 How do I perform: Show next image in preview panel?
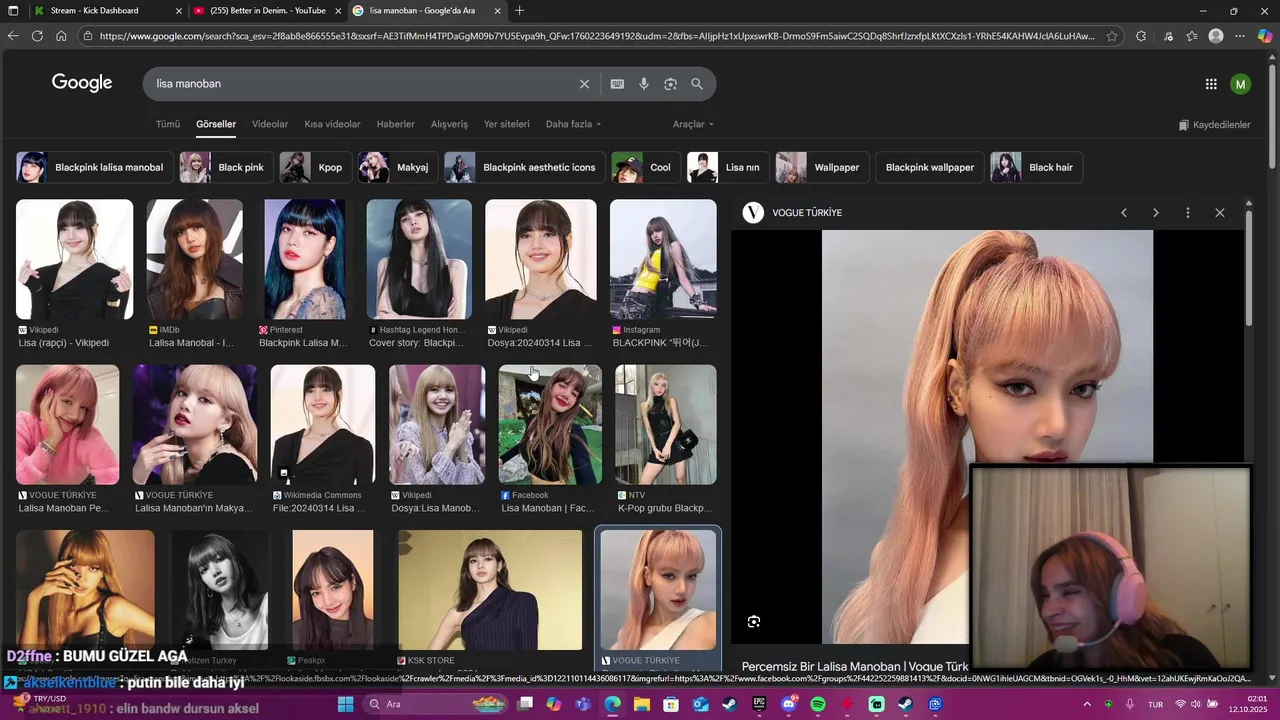(x=1156, y=213)
